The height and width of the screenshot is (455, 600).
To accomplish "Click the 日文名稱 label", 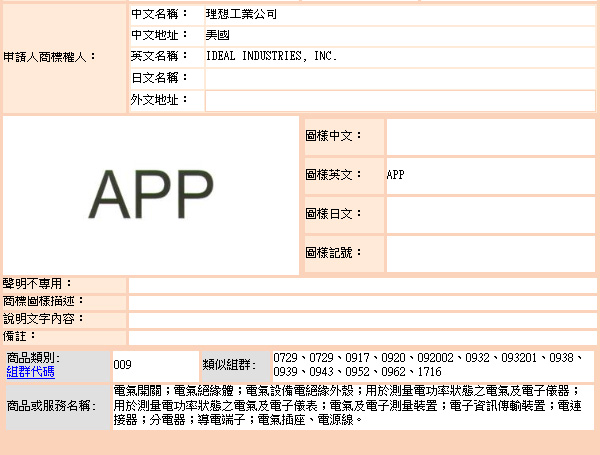I will (x=159, y=78).
